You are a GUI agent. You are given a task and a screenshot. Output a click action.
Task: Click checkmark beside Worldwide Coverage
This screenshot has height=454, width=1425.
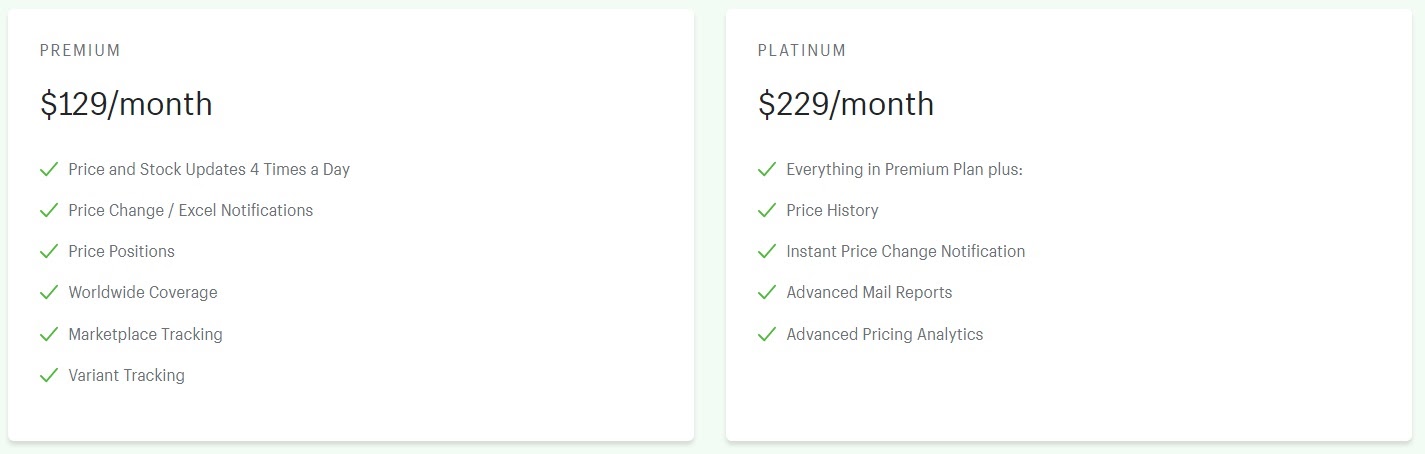pos(49,293)
